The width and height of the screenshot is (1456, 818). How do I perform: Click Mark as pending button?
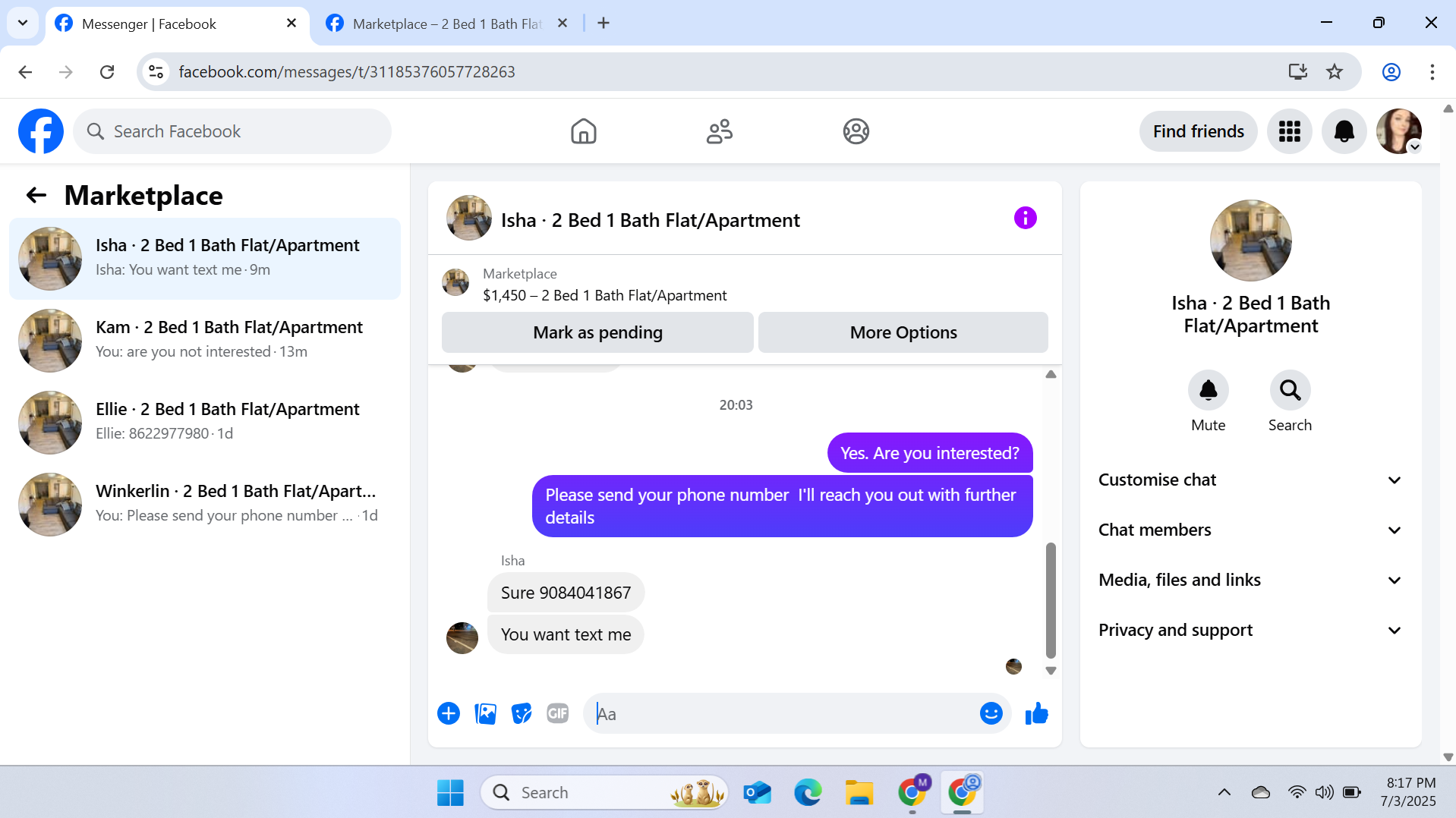597,332
